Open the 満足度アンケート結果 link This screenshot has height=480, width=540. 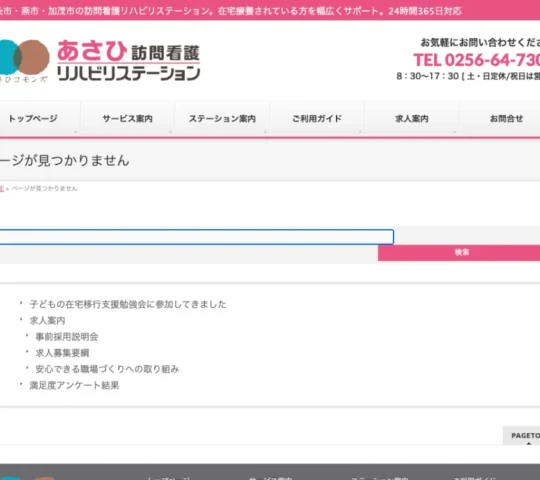pyautogui.click(x=74, y=385)
